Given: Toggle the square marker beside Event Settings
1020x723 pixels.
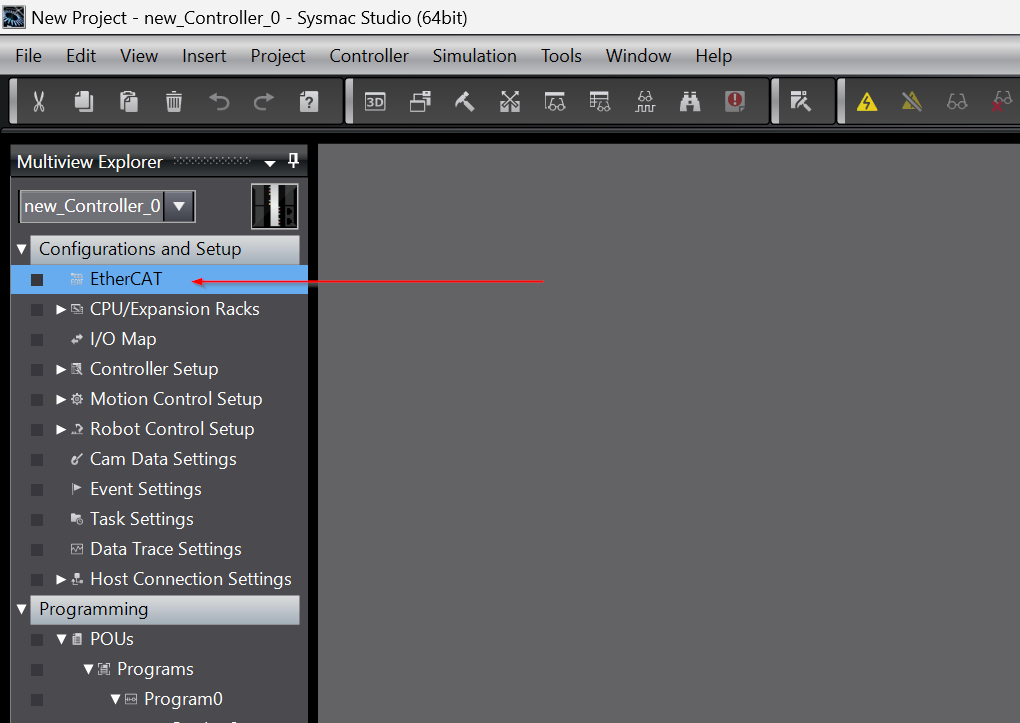Looking at the screenshot, I should pyautogui.click(x=37, y=489).
